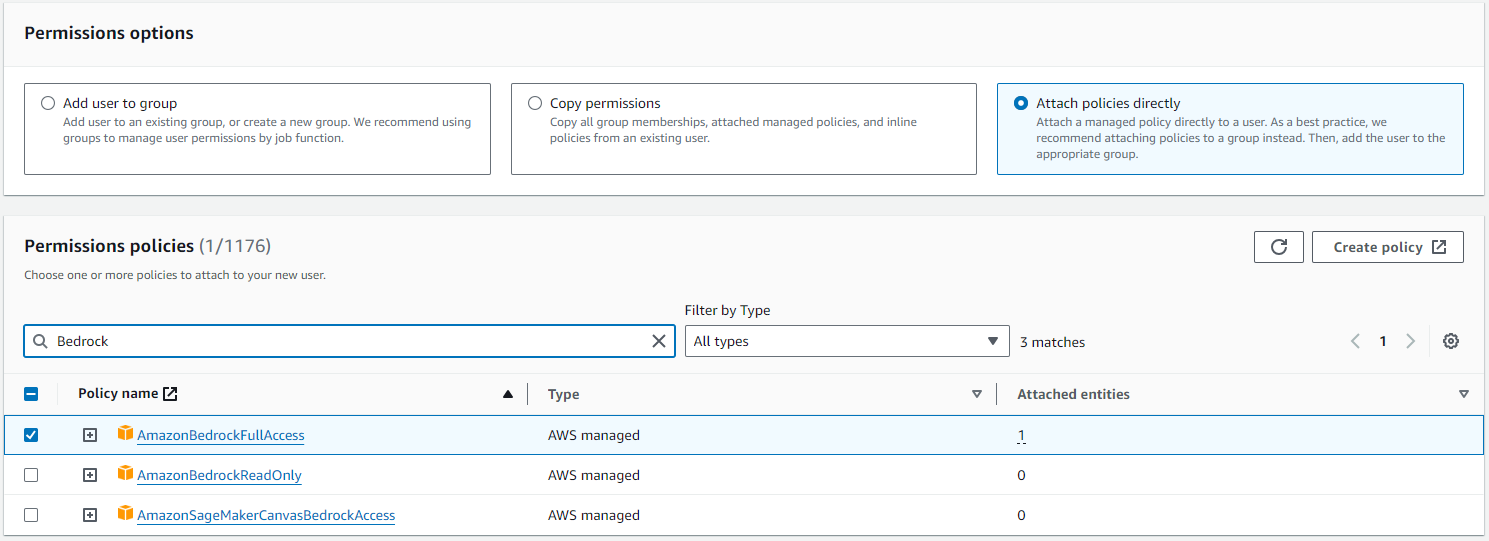The height and width of the screenshot is (541, 1489).
Task: Check the AmazonSageMakerCanvasBedrockAccess checkbox
Action: (x=31, y=515)
